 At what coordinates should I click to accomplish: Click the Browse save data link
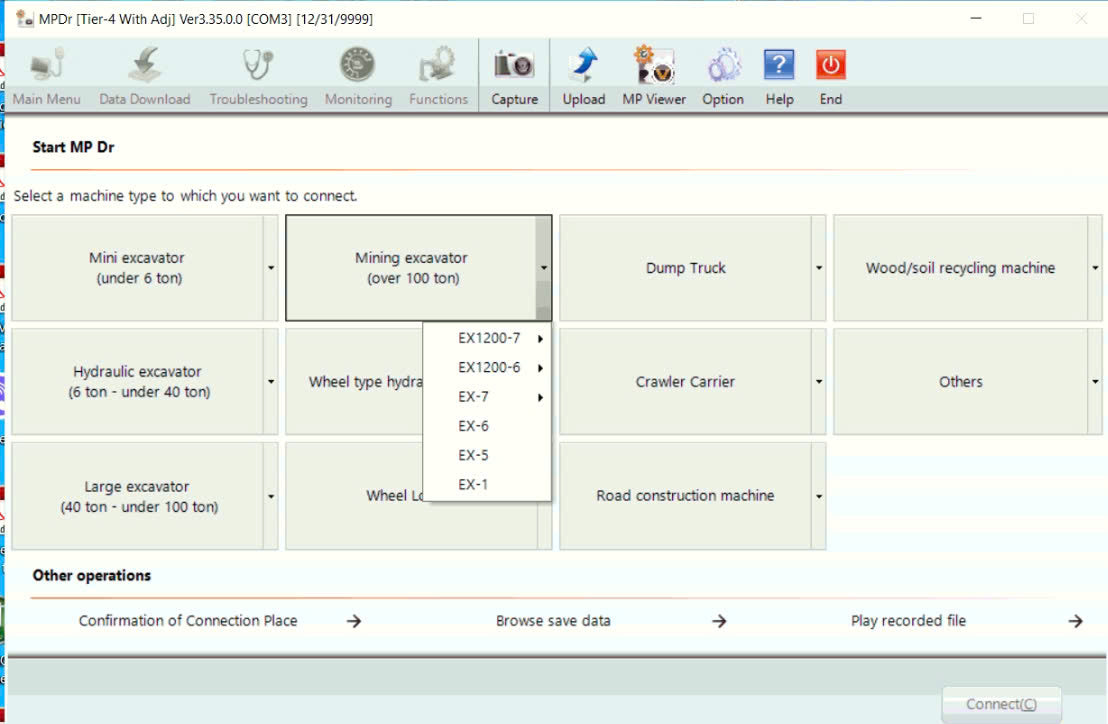553,621
